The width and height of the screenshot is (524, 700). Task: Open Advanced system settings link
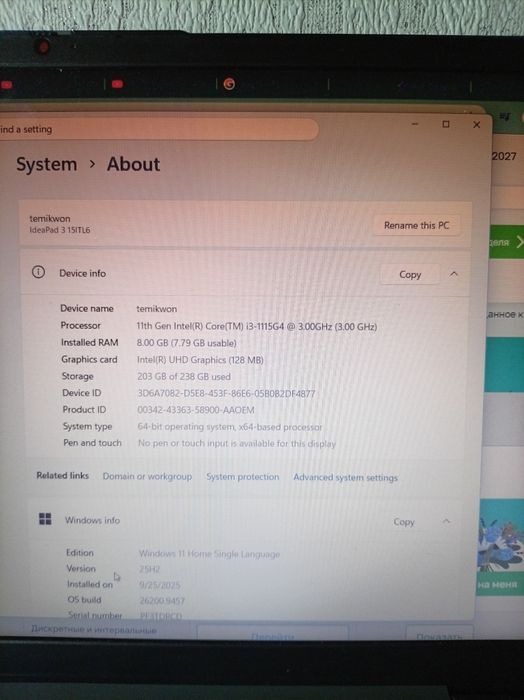click(345, 477)
